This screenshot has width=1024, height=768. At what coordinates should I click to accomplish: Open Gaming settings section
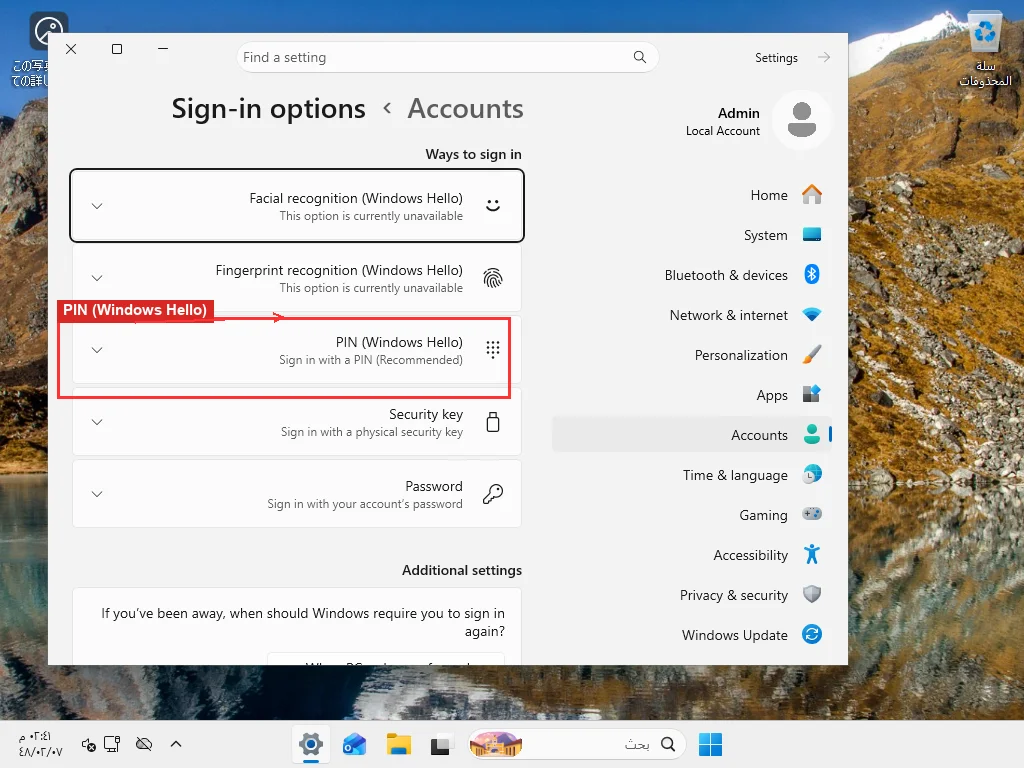click(692, 515)
